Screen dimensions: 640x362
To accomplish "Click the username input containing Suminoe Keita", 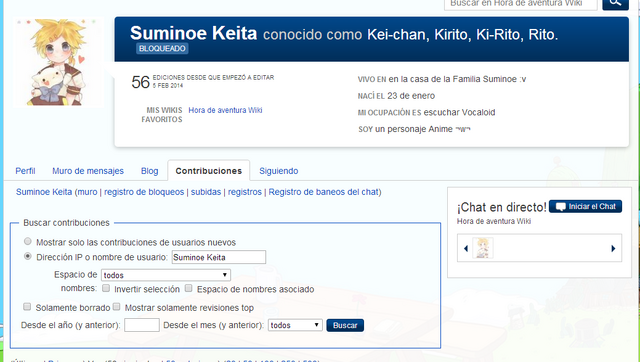I will (219, 257).
